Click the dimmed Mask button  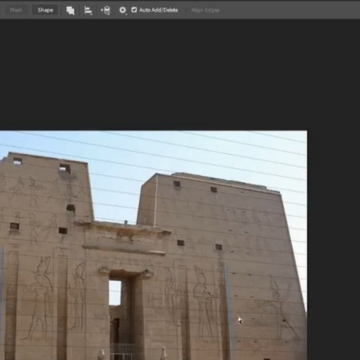click(16, 10)
